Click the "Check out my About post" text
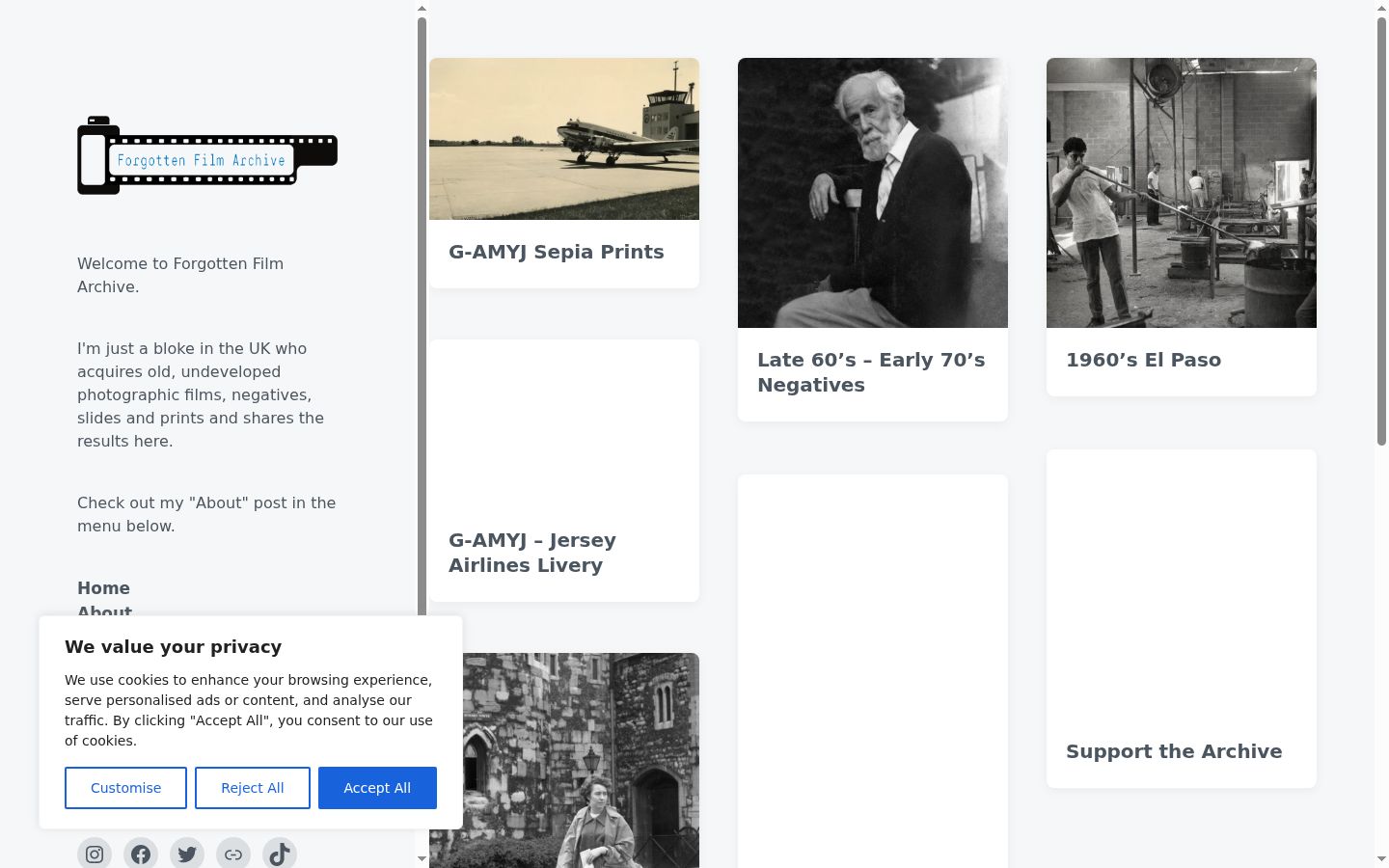 pos(206,514)
